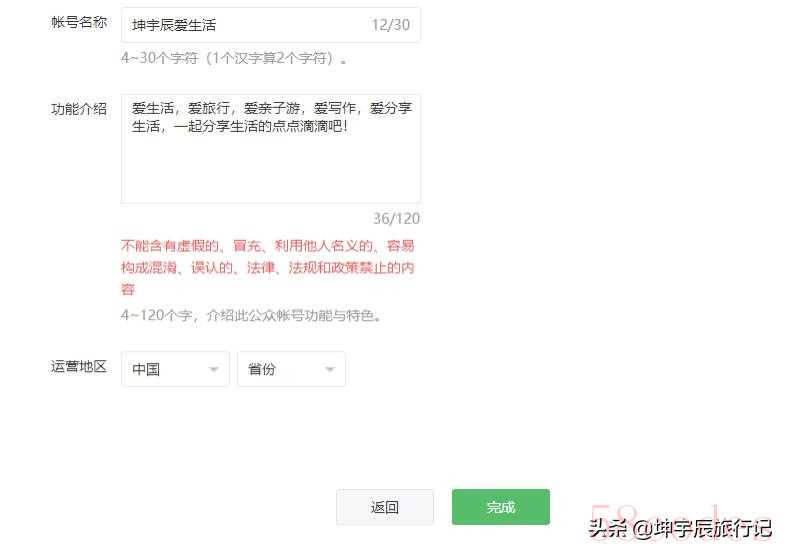Click the 帐号名称 input containing 坤宇辰爱生活

point(270,25)
